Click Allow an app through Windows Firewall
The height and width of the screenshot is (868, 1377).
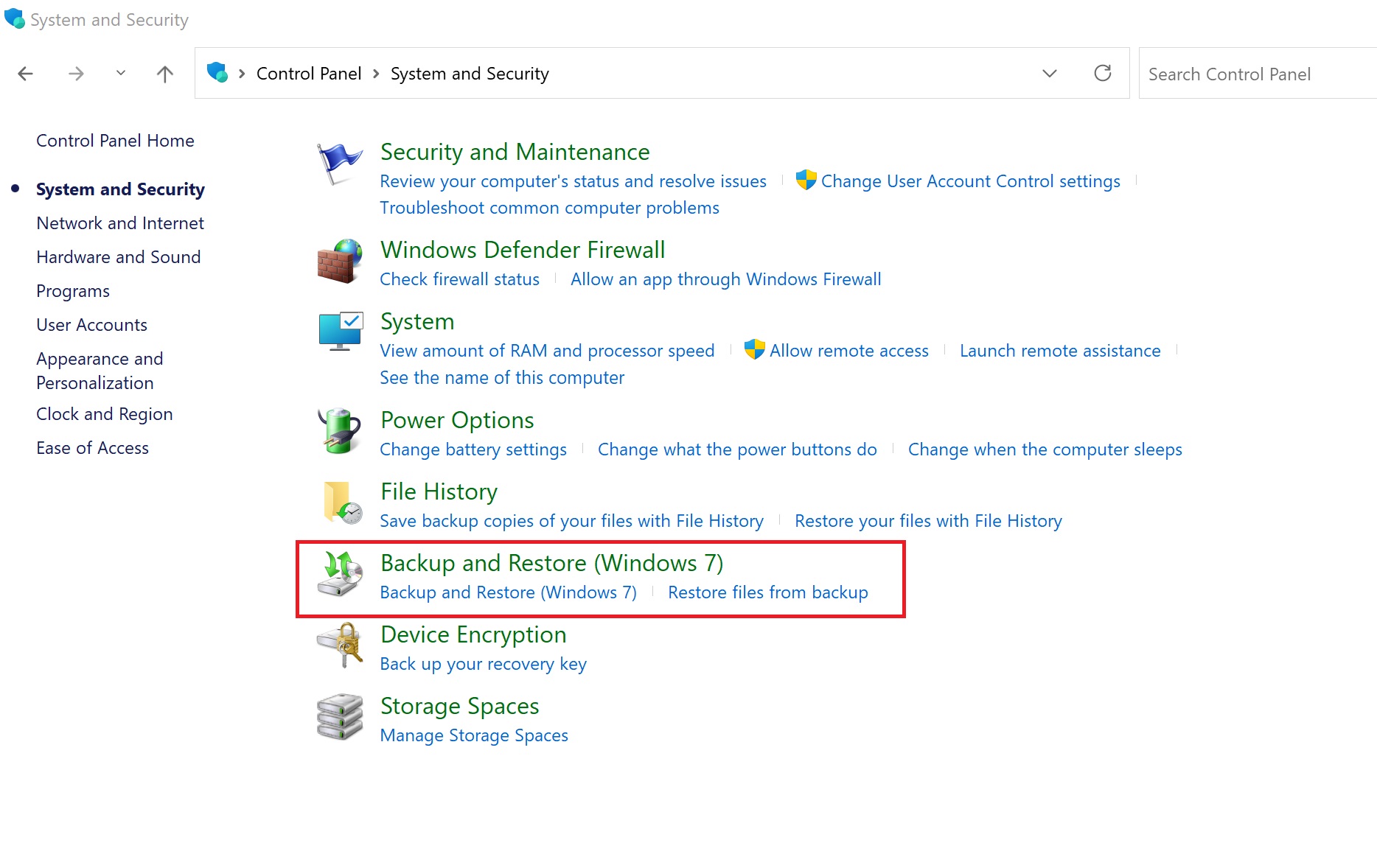click(725, 279)
